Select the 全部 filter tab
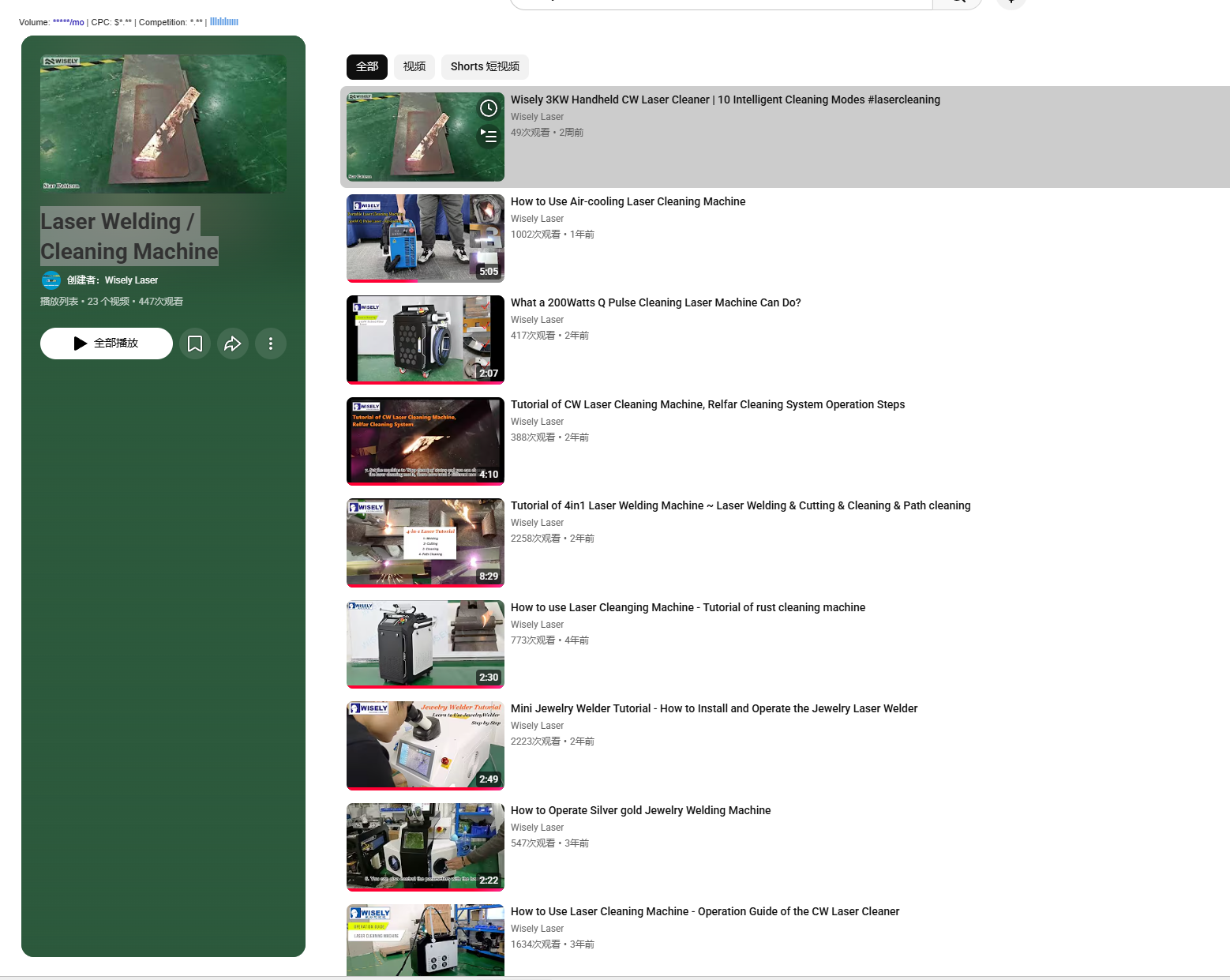 pos(367,67)
